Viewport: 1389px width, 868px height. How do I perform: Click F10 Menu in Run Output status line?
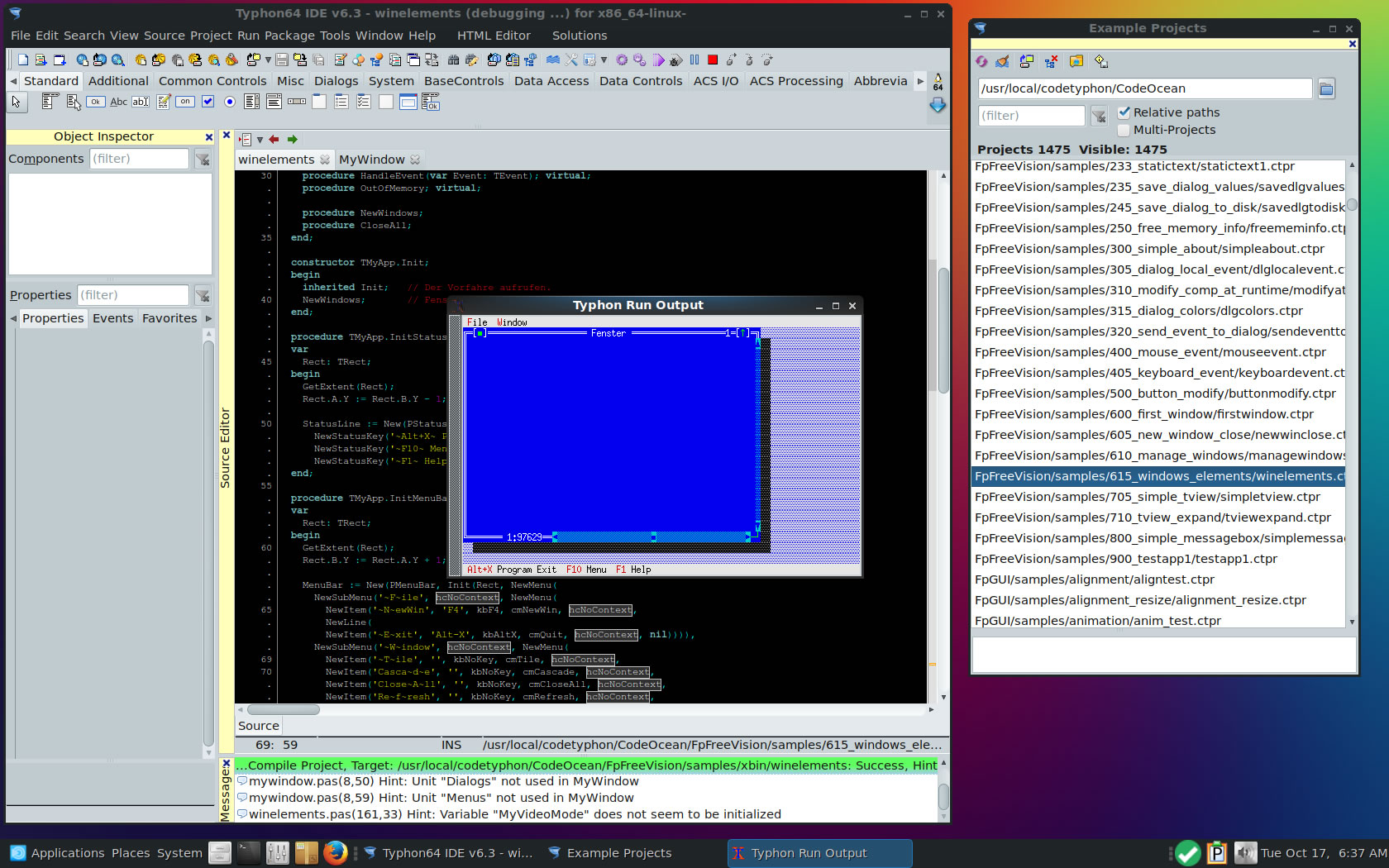coord(586,570)
